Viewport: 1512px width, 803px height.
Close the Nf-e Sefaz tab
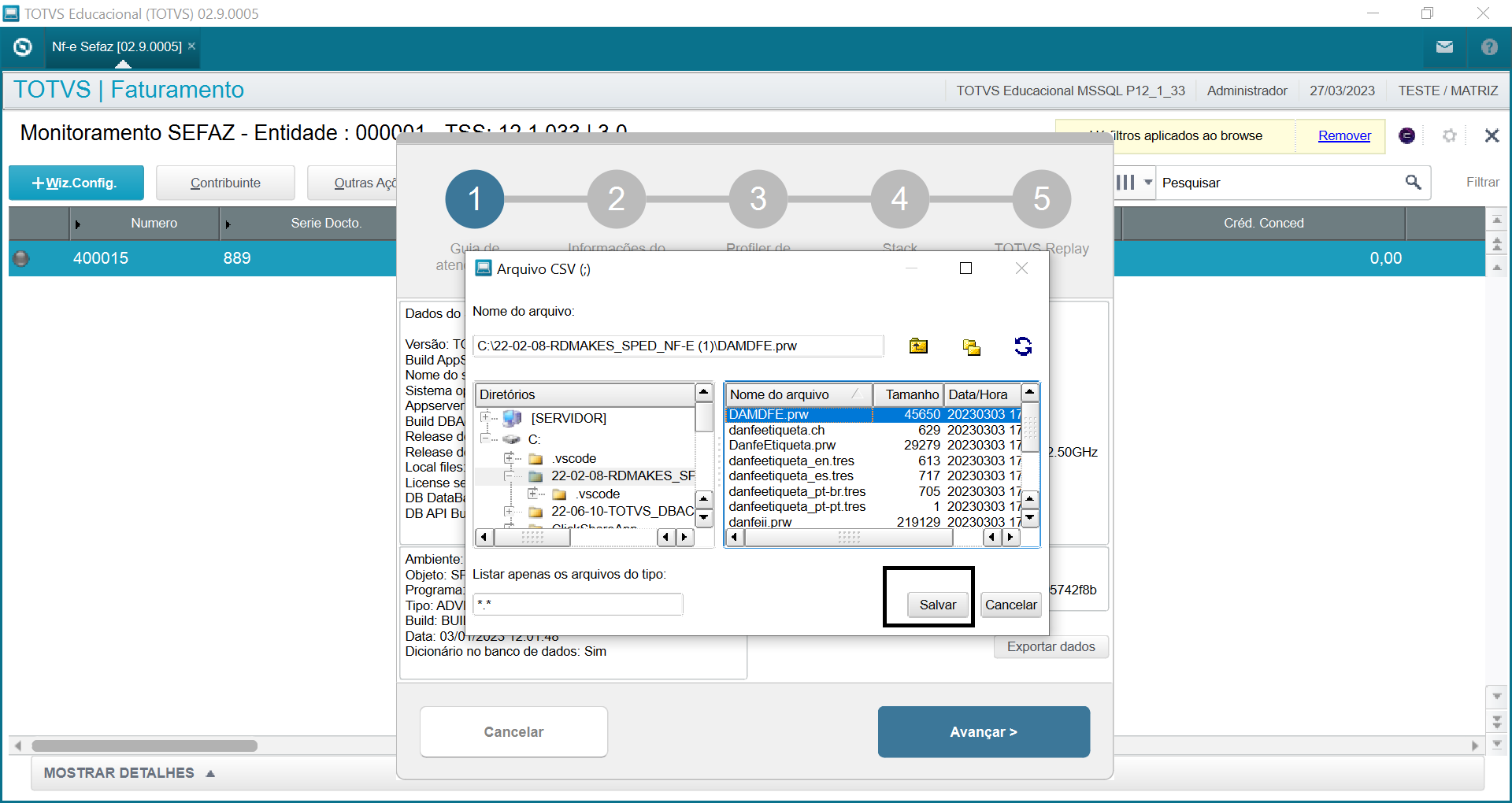[191, 46]
